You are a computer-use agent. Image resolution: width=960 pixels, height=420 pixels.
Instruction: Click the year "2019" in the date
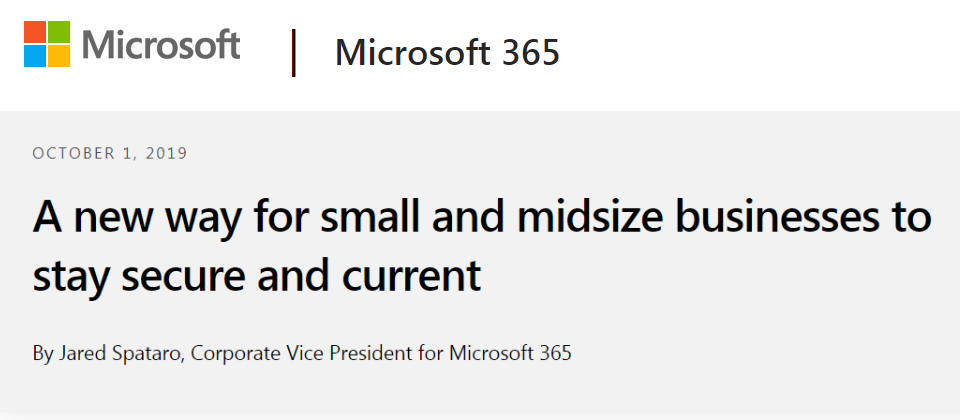pyautogui.click(x=166, y=153)
